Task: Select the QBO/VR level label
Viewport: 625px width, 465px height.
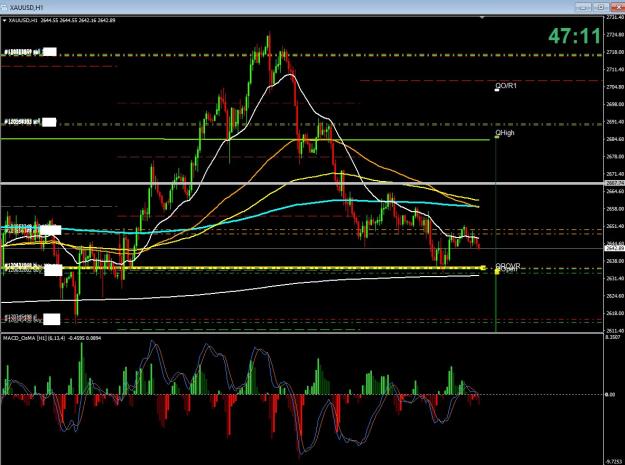Action: (x=508, y=266)
